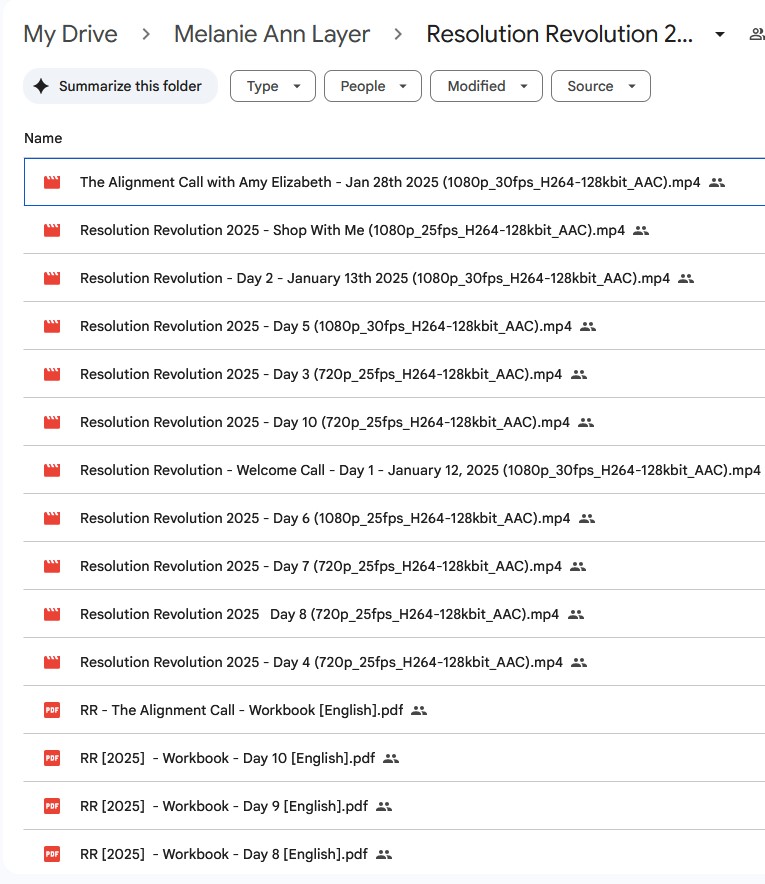The width and height of the screenshot is (765, 884).
Task: Click the video icon for The Alignment Call file
Action: pyautogui.click(x=52, y=182)
